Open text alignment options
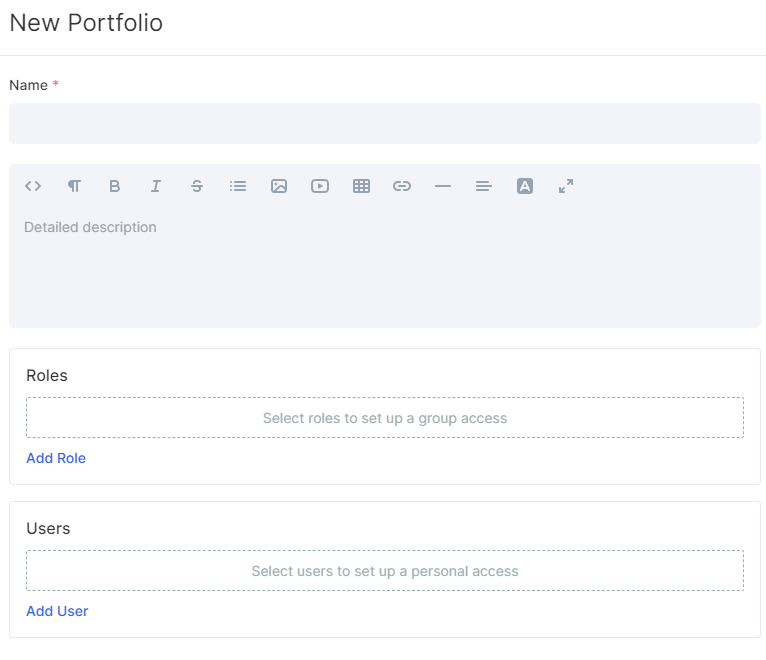This screenshot has height=660, width=766. click(484, 186)
